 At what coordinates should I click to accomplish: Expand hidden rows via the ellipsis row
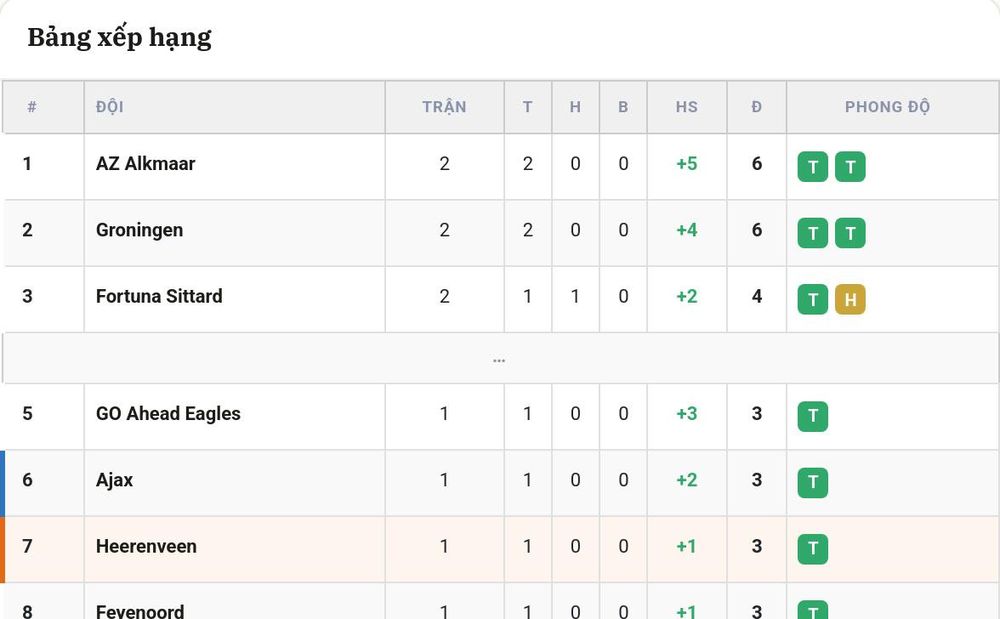pos(499,358)
